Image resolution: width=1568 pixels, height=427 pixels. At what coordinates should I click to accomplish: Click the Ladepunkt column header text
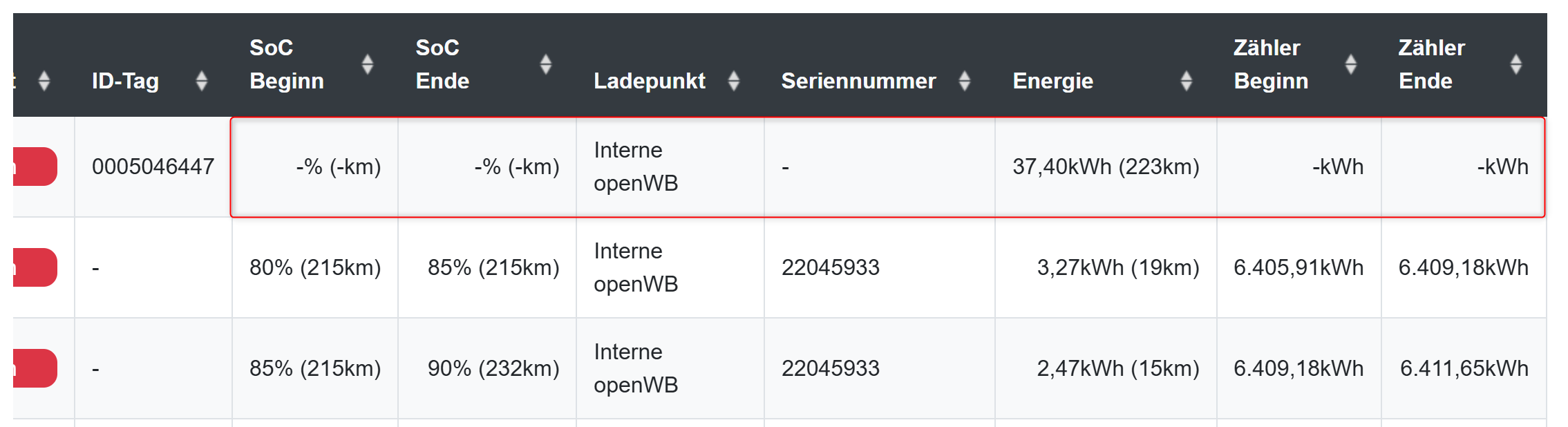[x=650, y=81]
